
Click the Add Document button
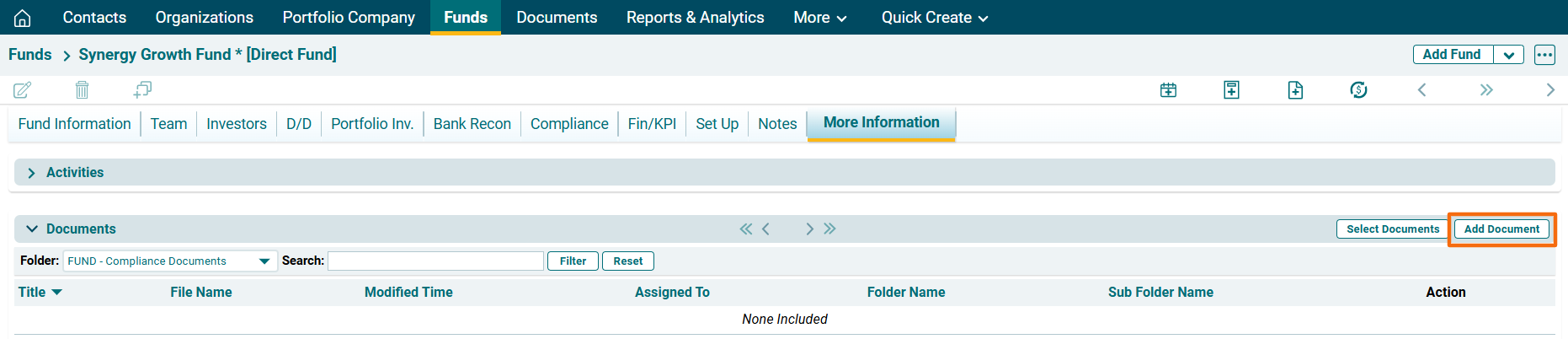point(1501,229)
